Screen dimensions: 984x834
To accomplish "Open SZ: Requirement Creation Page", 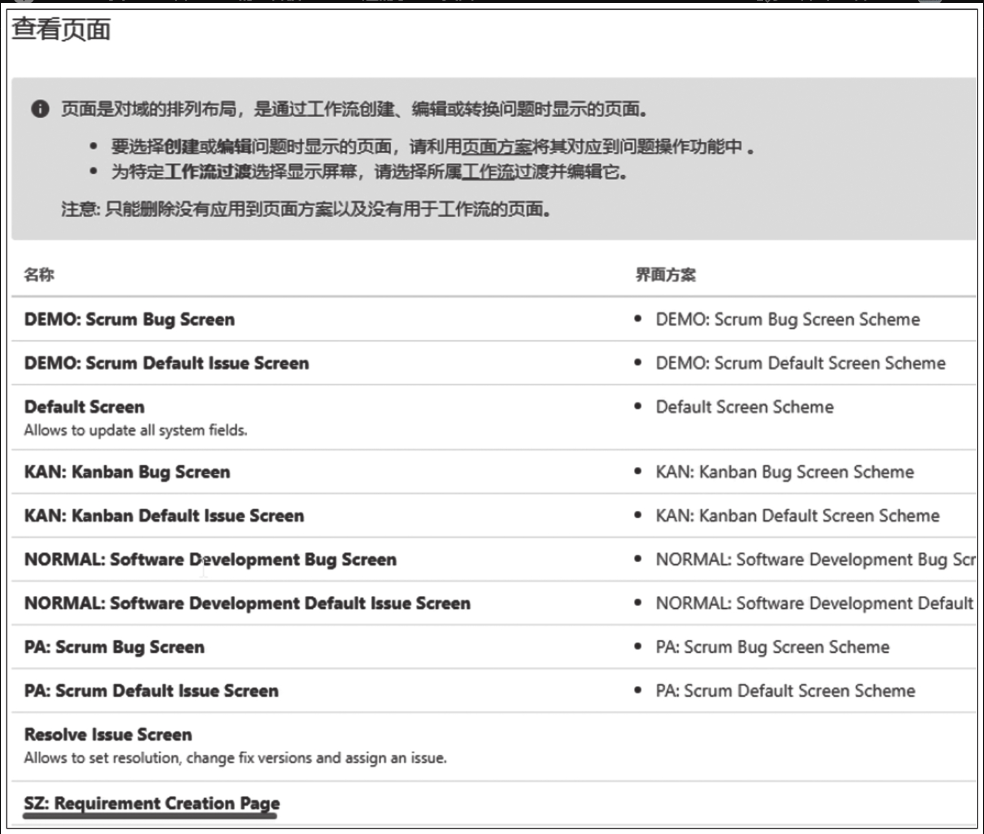I will tap(152, 803).
